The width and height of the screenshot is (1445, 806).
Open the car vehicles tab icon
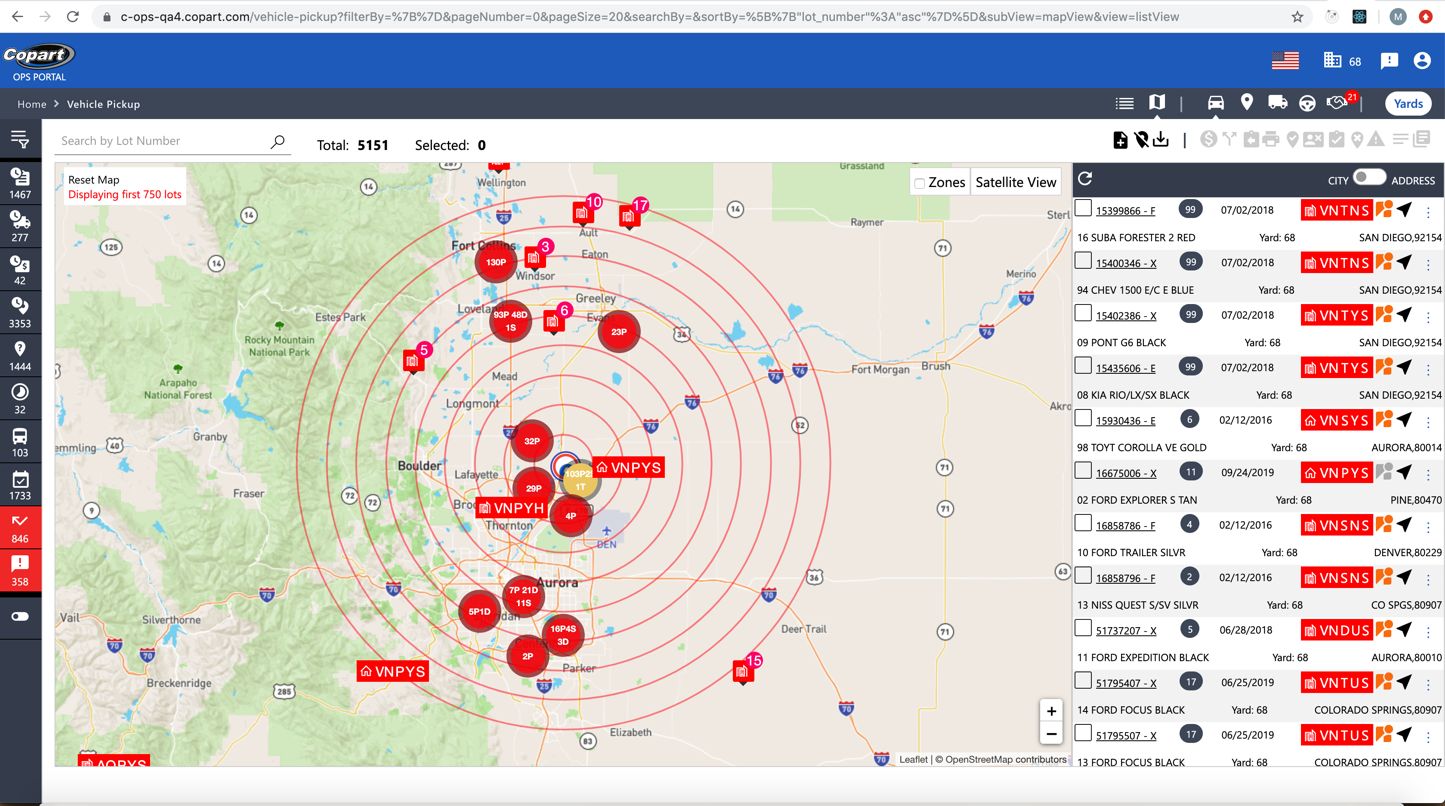(x=1216, y=102)
